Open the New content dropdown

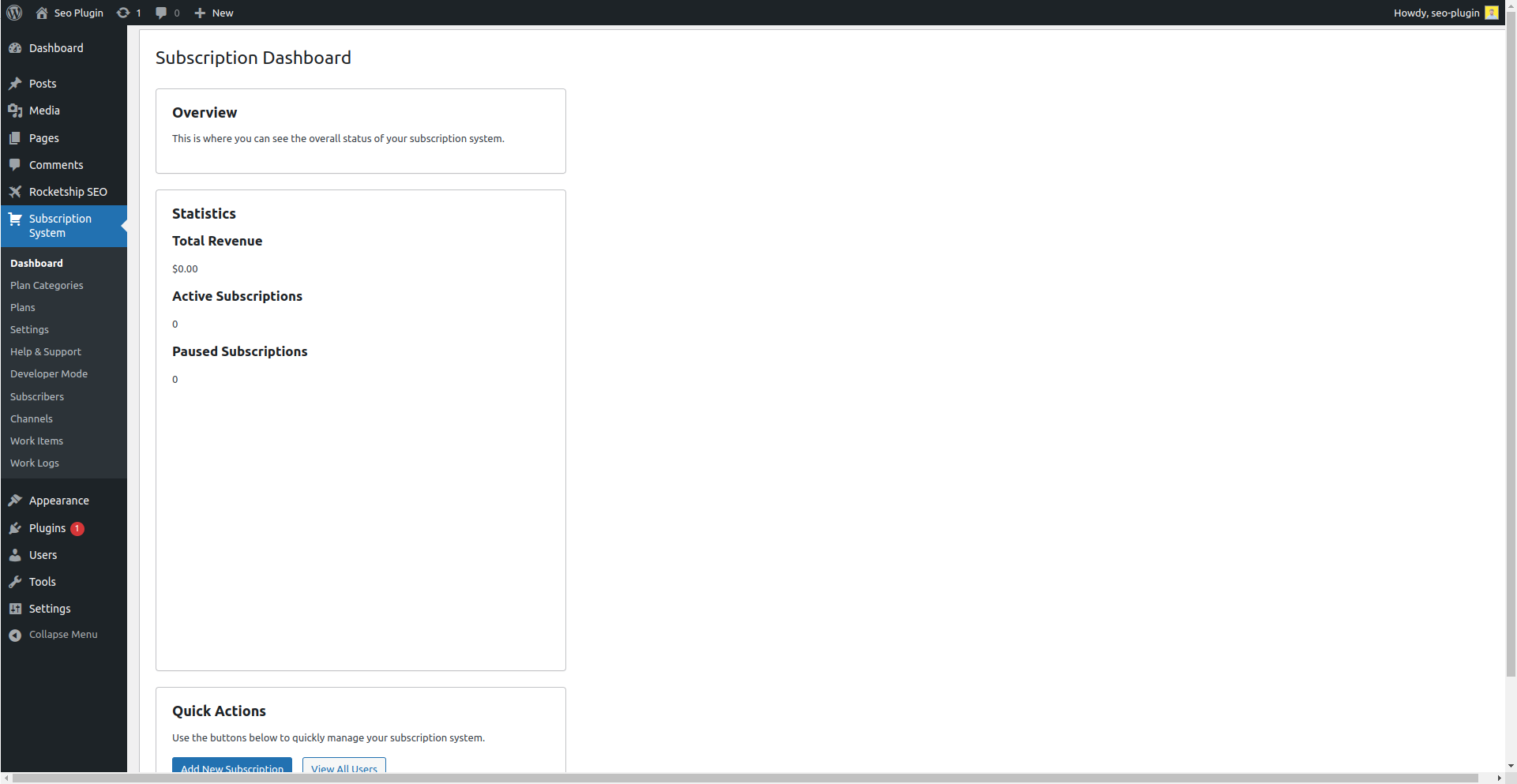pos(214,13)
